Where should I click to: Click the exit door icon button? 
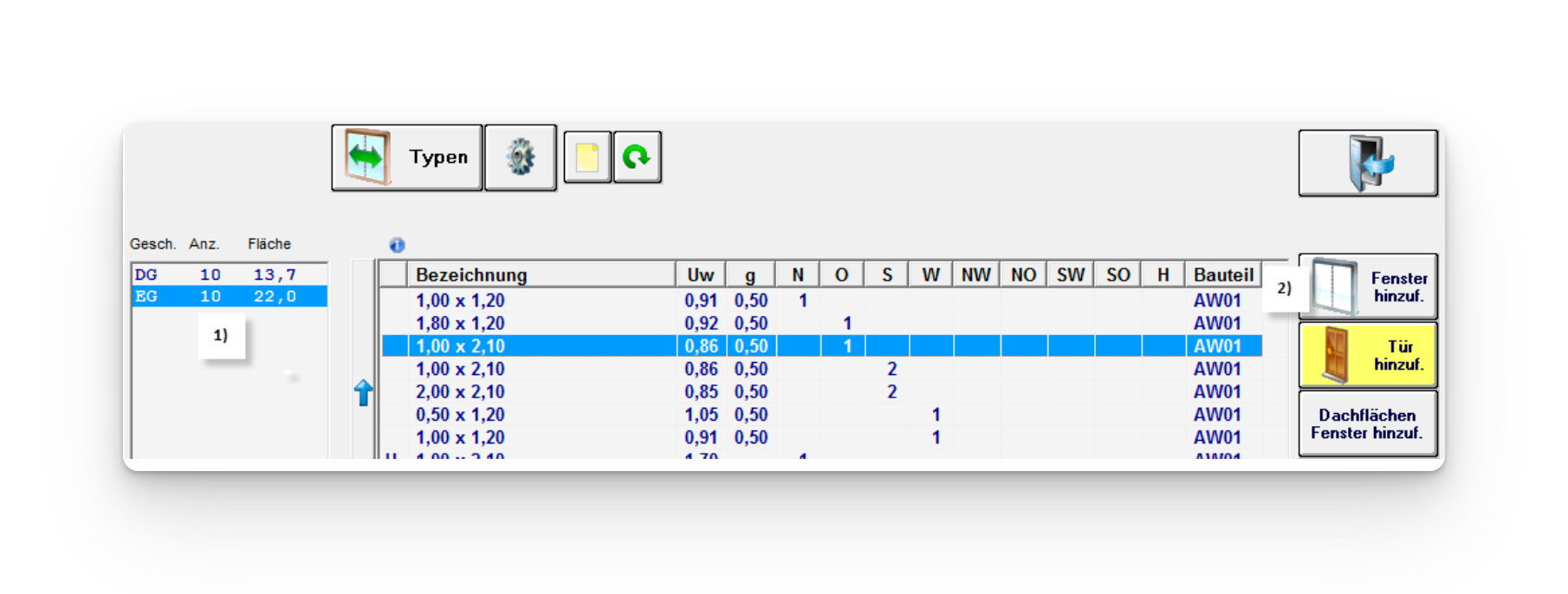click(1367, 163)
